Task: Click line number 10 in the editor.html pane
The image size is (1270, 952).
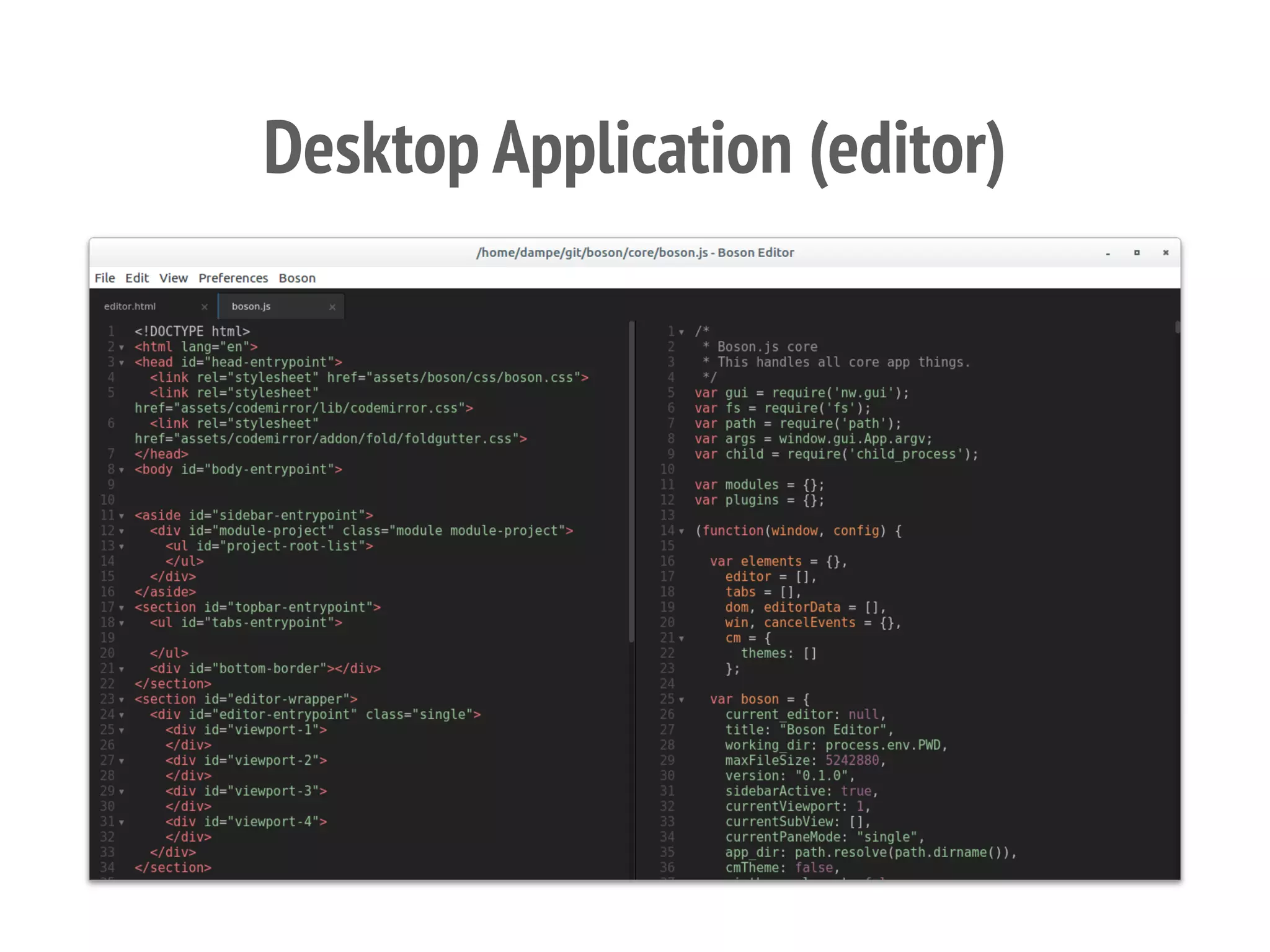Action: pos(107,500)
